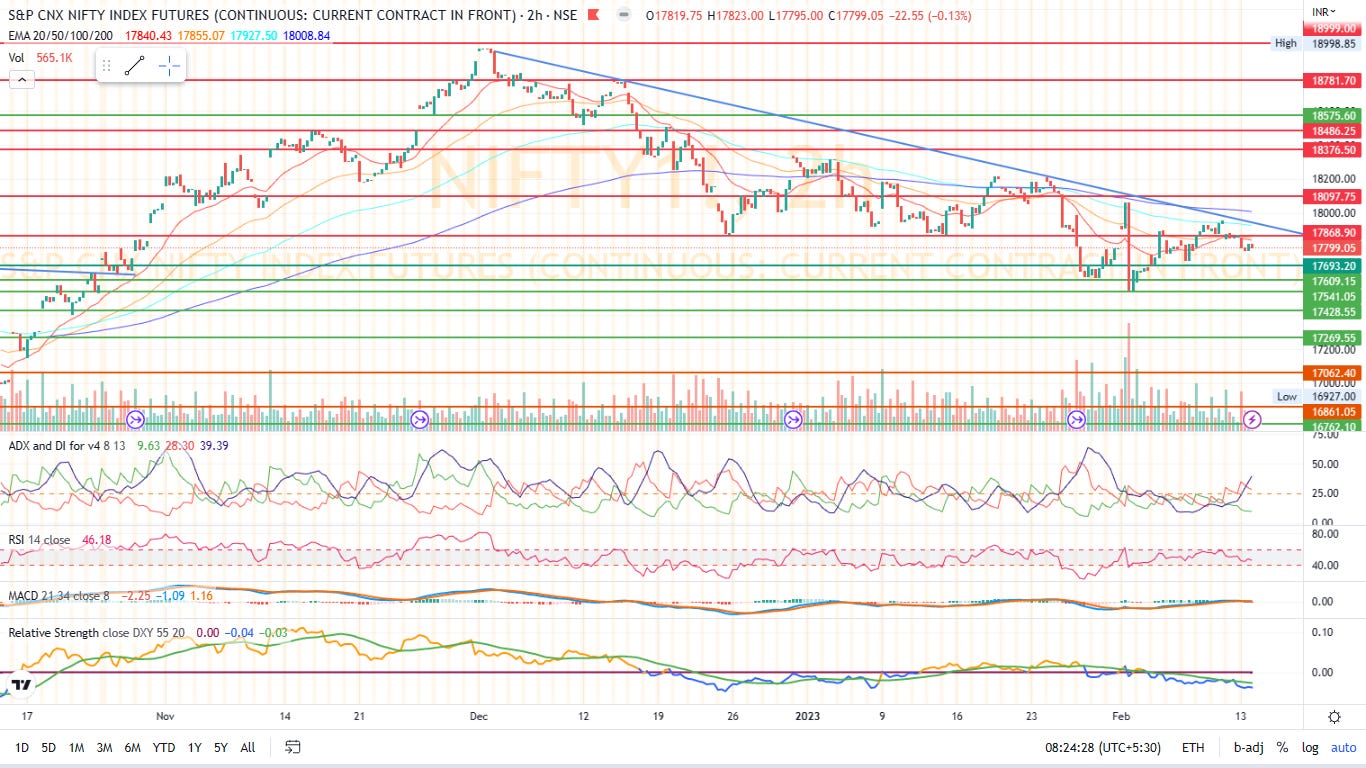Click EMA 200 value 18008.84
1366x768 pixels.
308,35
